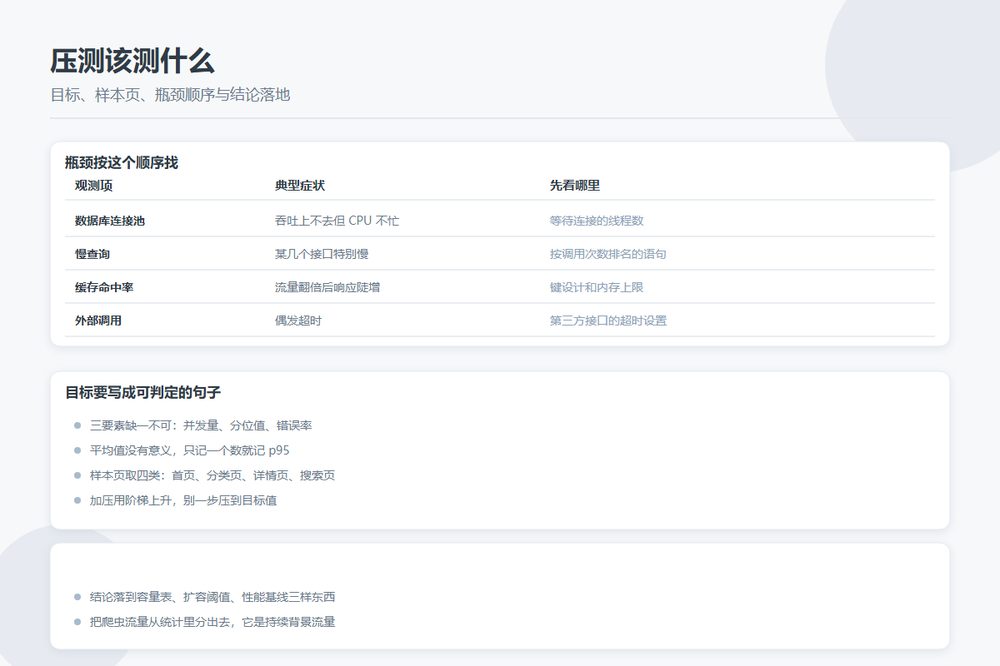This screenshot has width=1000, height=666.
Task: Select the bullet 结论落到容量表、扩容阈值
Action: pyautogui.click(x=212, y=597)
